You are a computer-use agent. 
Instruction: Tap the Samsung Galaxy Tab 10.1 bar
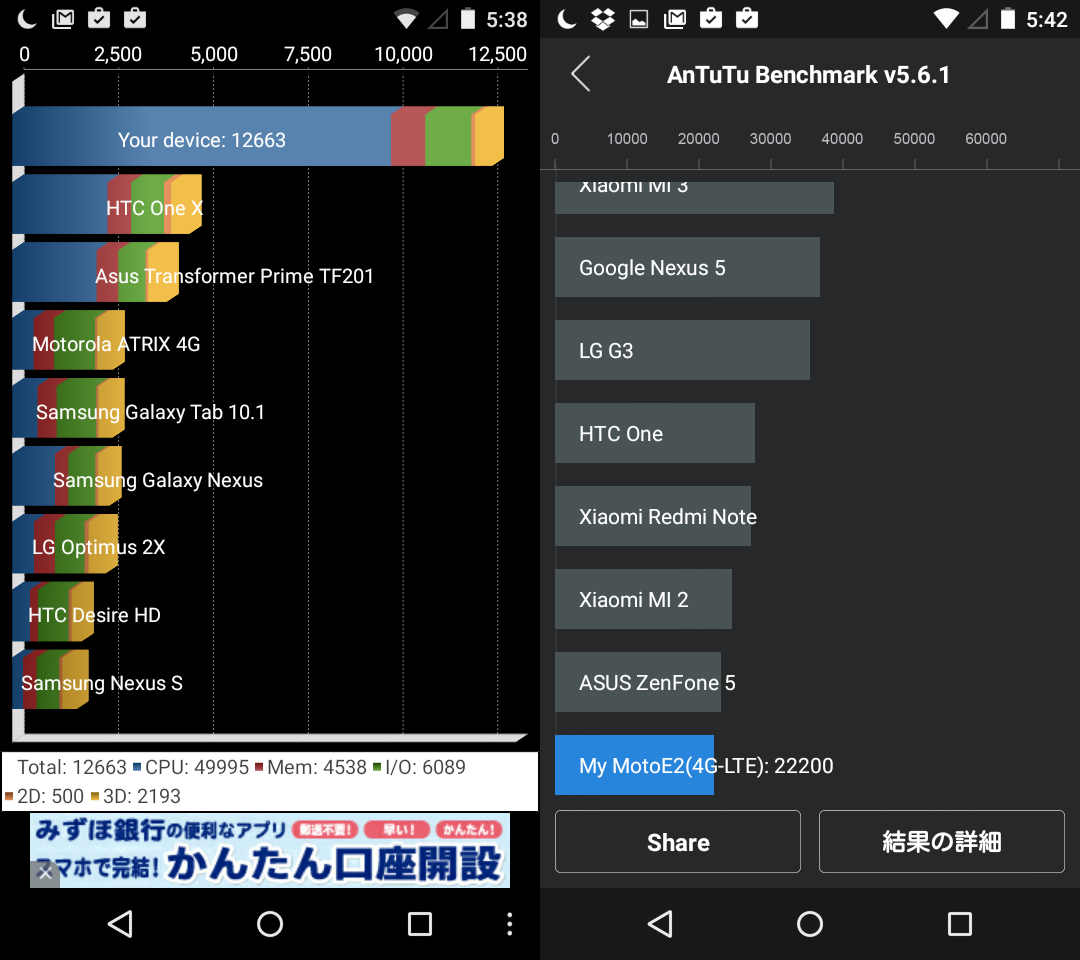[69, 408]
